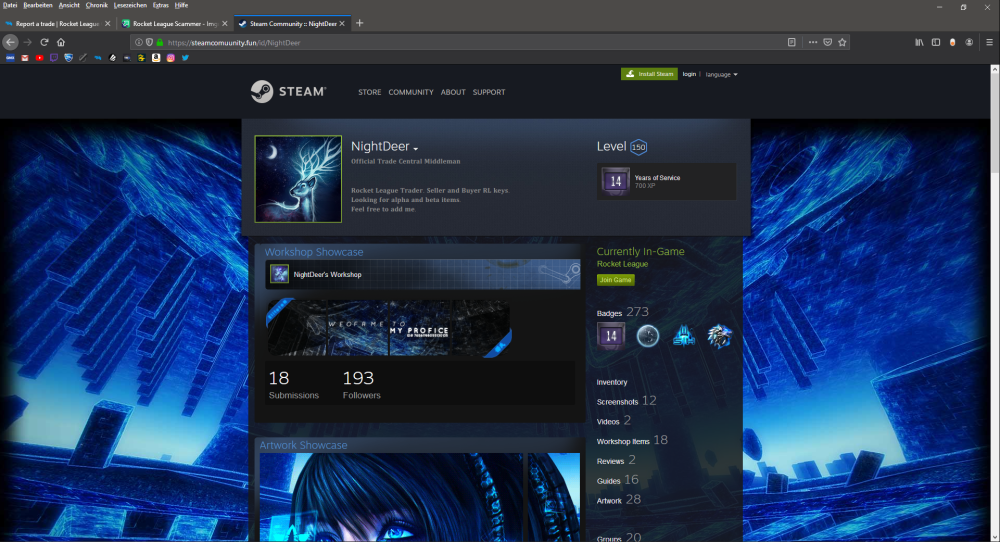
Task: Open the Screenshots 12 link
Action: coord(626,400)
